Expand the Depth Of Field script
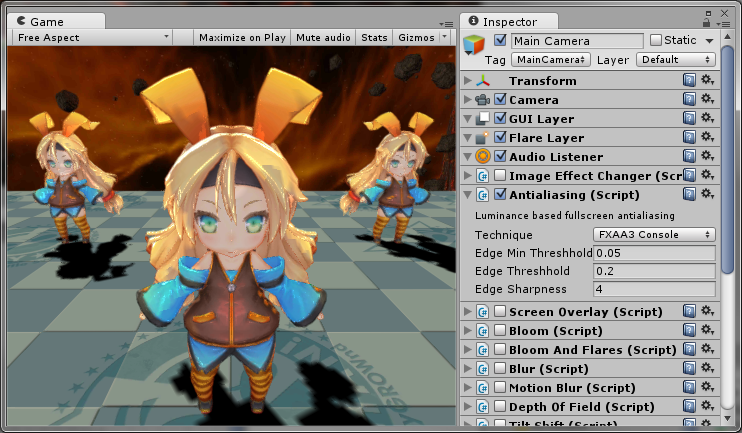The height and width of the screenshot is (433, 742). pyautogui.click(x=468, y=406)
